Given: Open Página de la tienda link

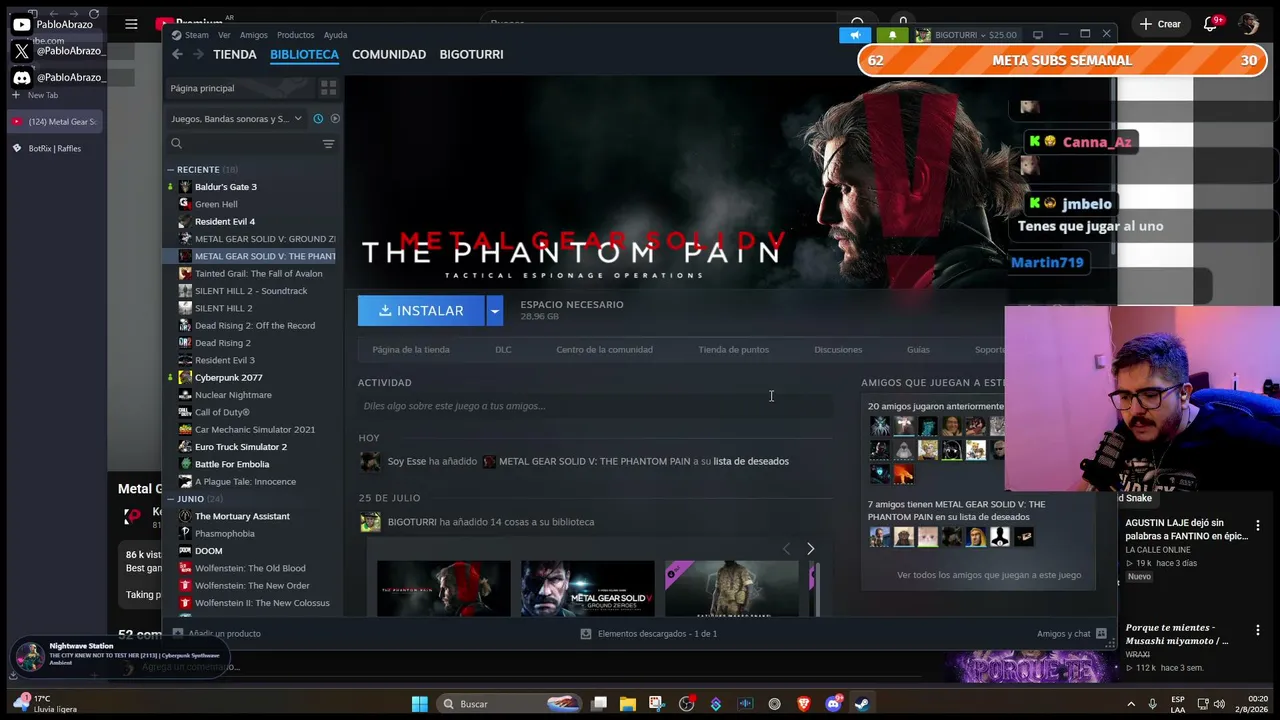Looking at the screenshot, I should [x=411, y=350].
